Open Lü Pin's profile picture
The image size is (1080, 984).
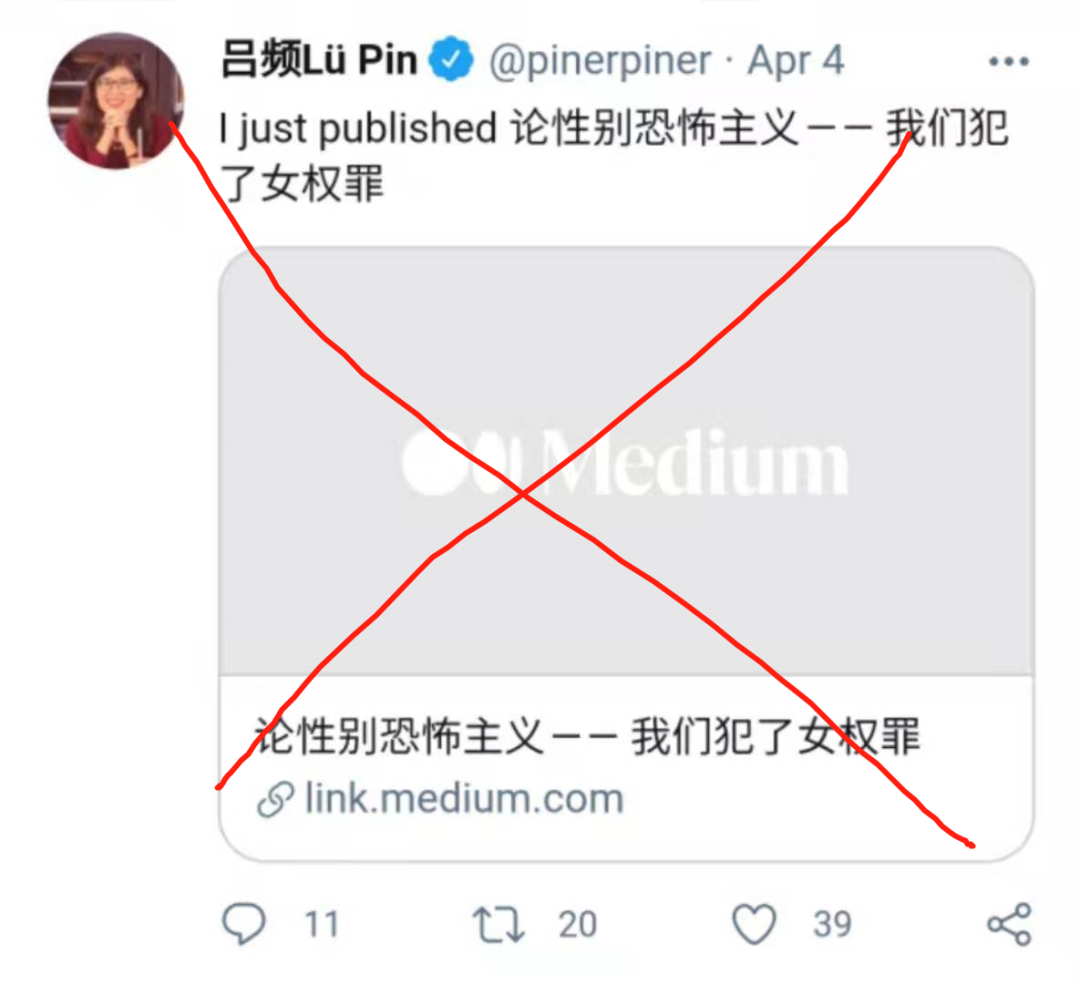tap(116, 101)
